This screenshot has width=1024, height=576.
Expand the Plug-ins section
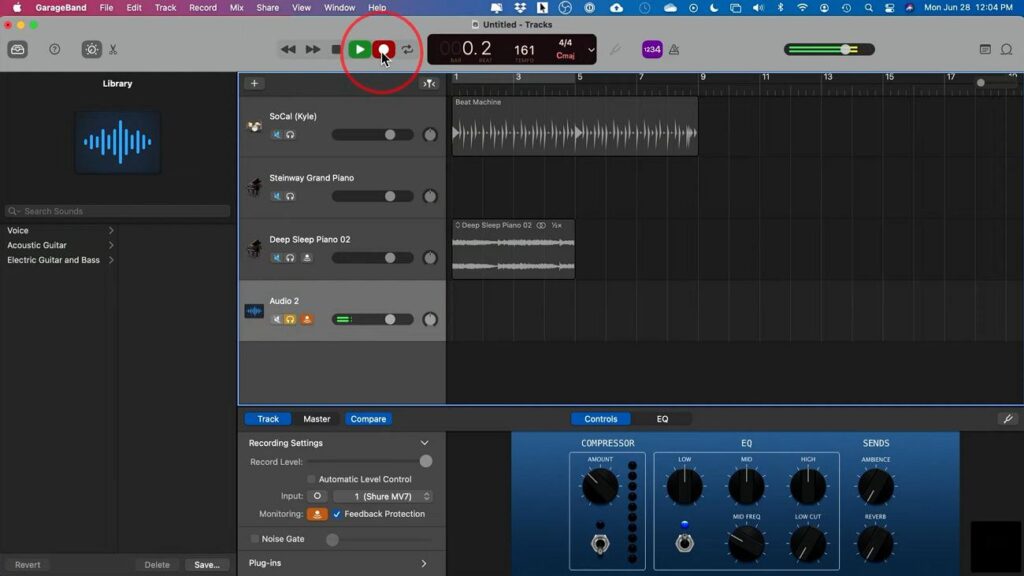[x=424, y=563]
